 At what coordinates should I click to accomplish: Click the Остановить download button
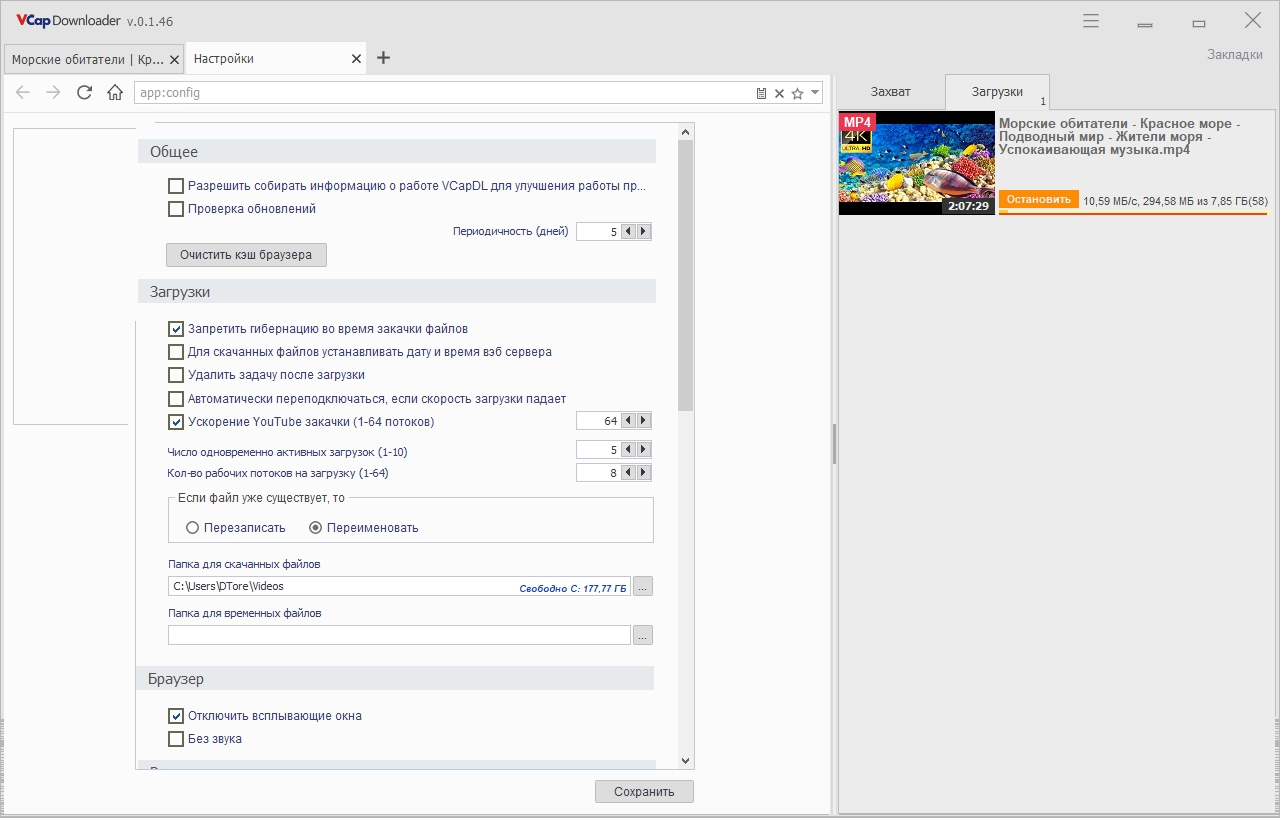coord(1038,199)
